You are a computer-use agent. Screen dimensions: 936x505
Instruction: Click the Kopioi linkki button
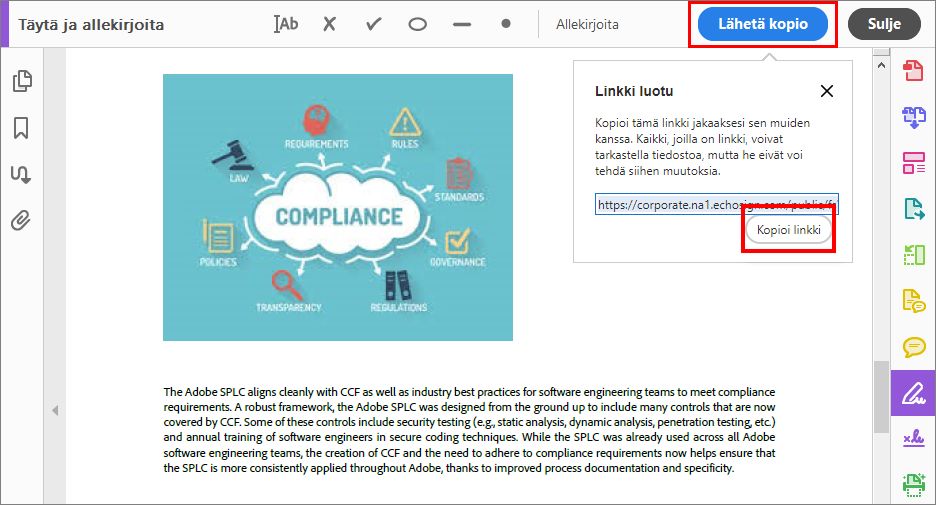click(x=789, y=230)
